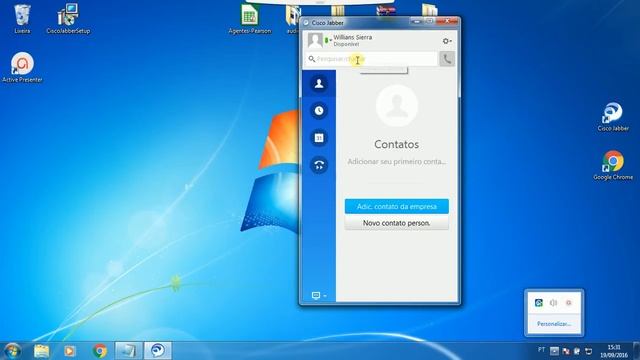Open the Windows Start menu

pos(12,351)
